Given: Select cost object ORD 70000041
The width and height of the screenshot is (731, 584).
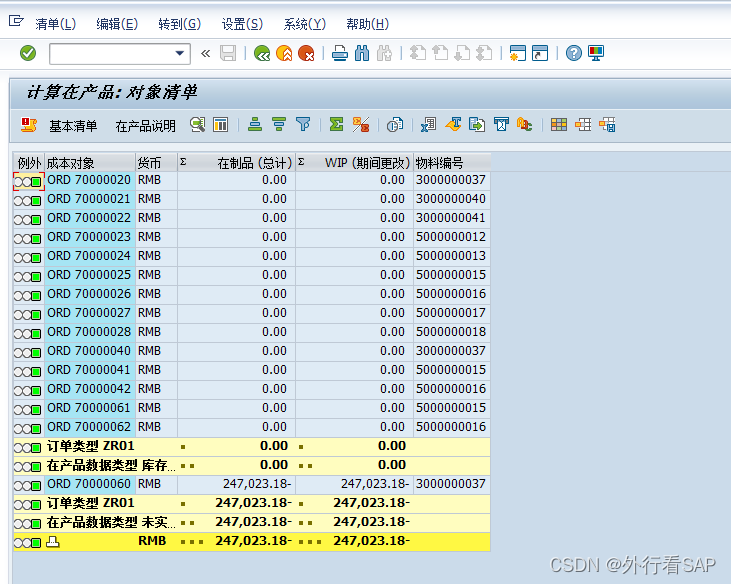Looking at the screenshot, I should 89,370.
